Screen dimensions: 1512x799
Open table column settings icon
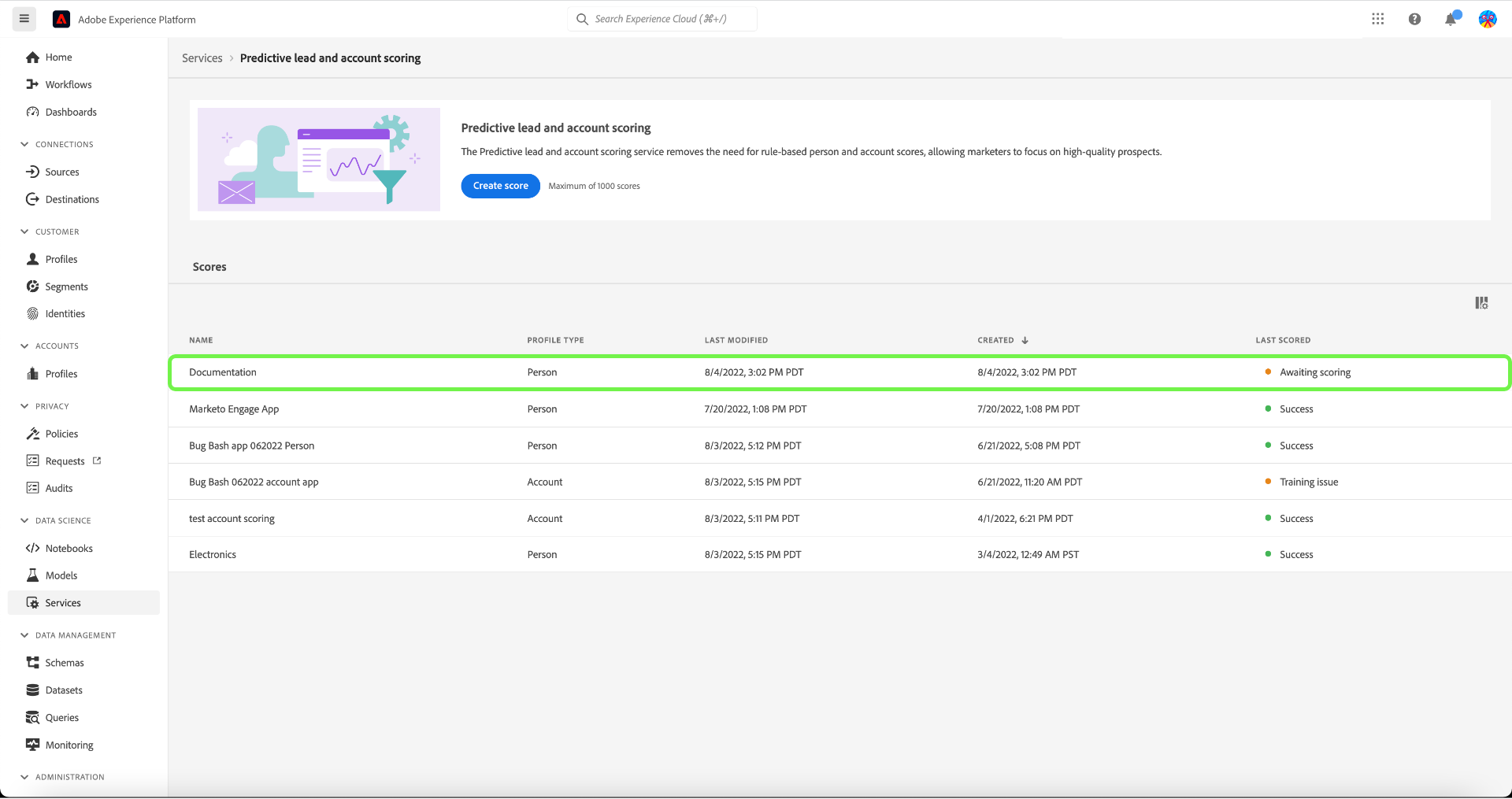[1481, 303]
